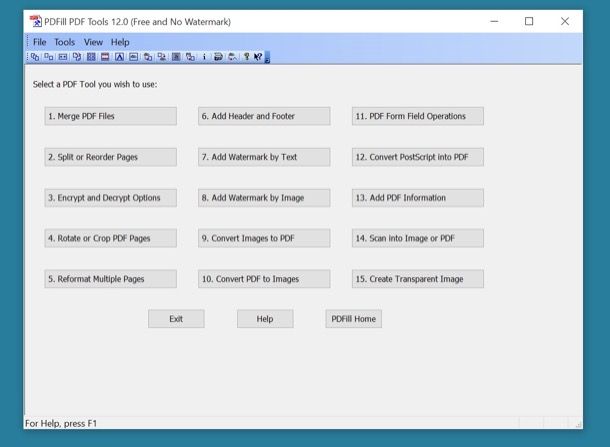Open the View menu

point(93,42)
